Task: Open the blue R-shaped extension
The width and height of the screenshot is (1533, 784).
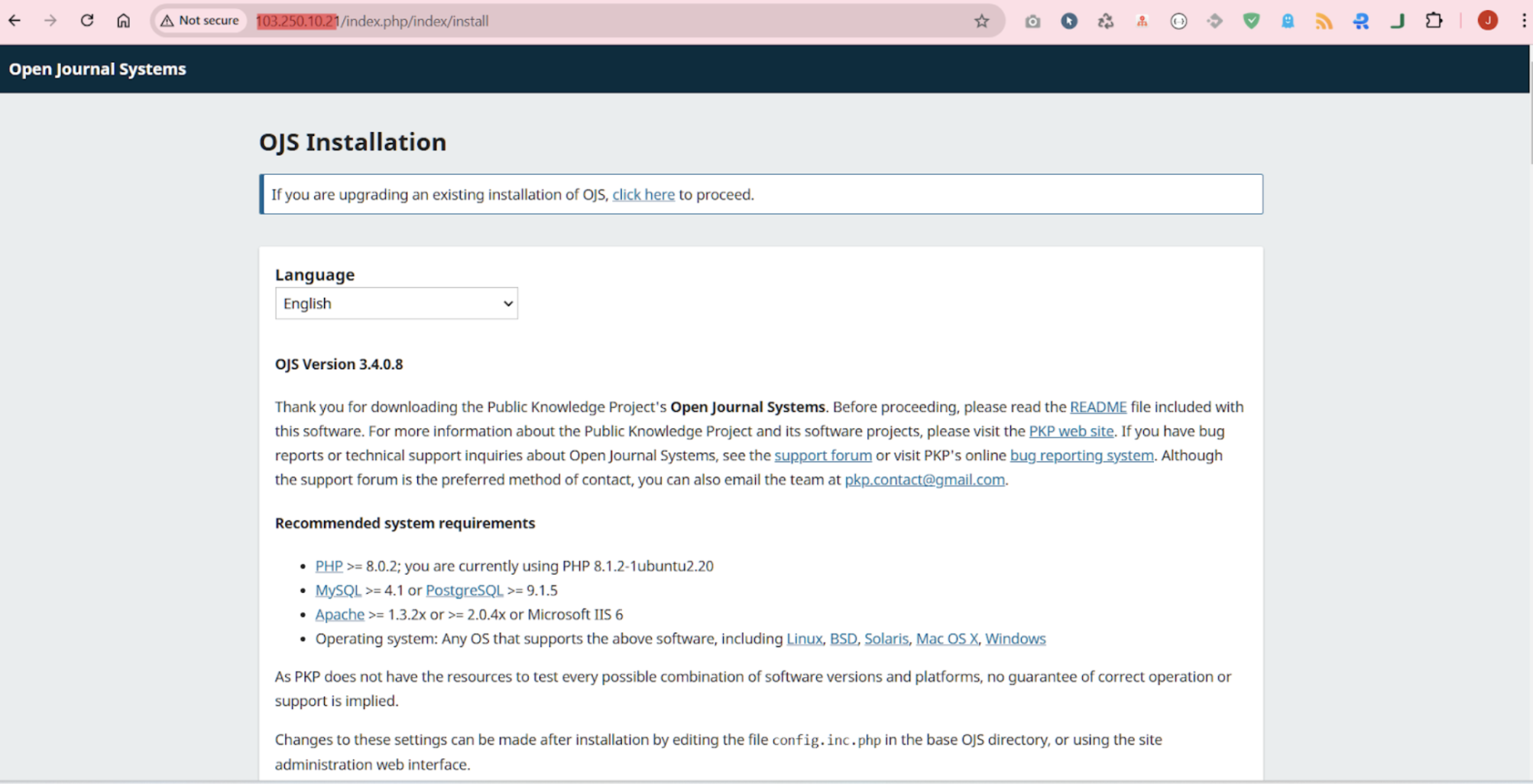Action: [1361, 21]
